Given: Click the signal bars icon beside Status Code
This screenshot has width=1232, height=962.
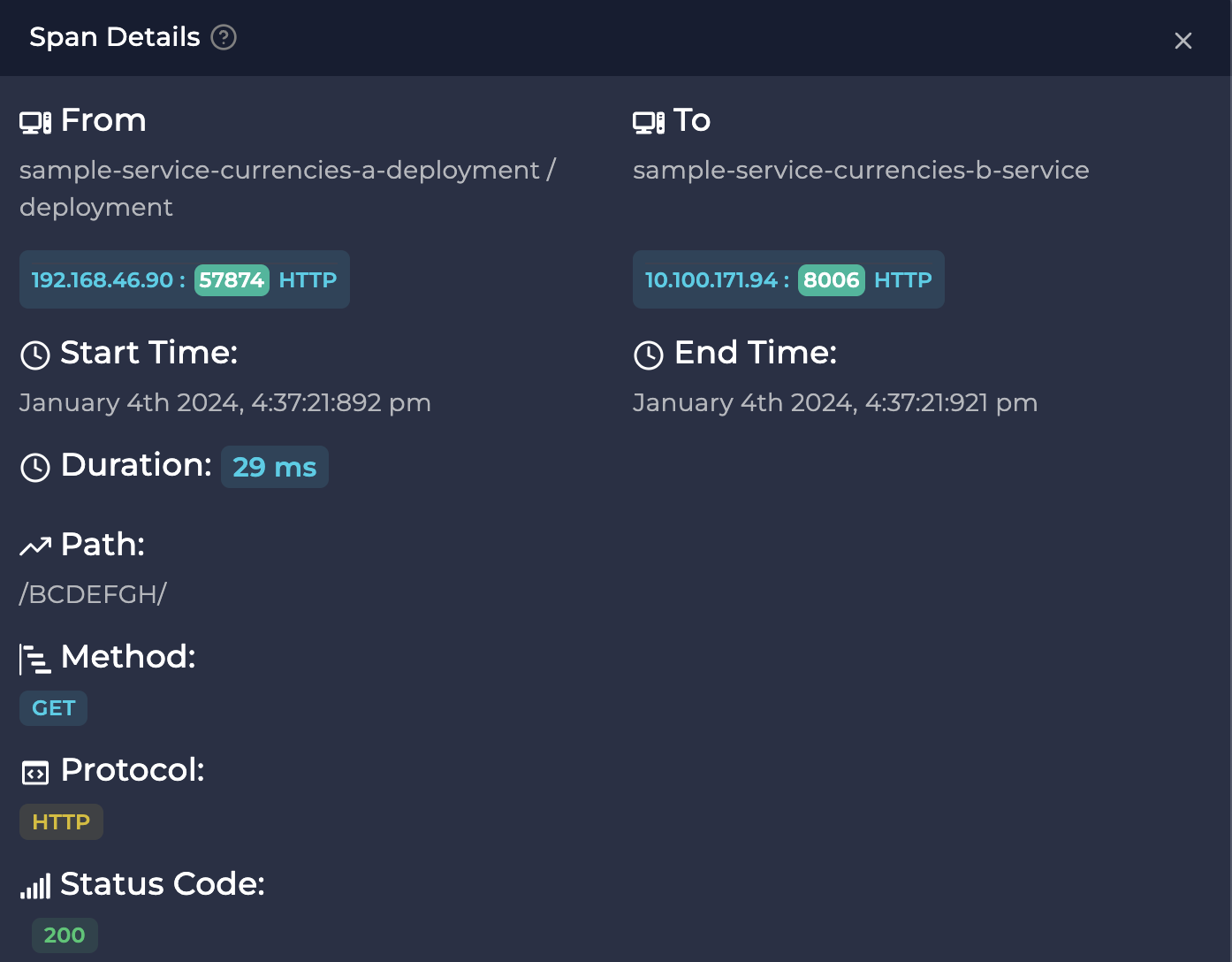Looking at the screenshot, I should pos(35,886).
